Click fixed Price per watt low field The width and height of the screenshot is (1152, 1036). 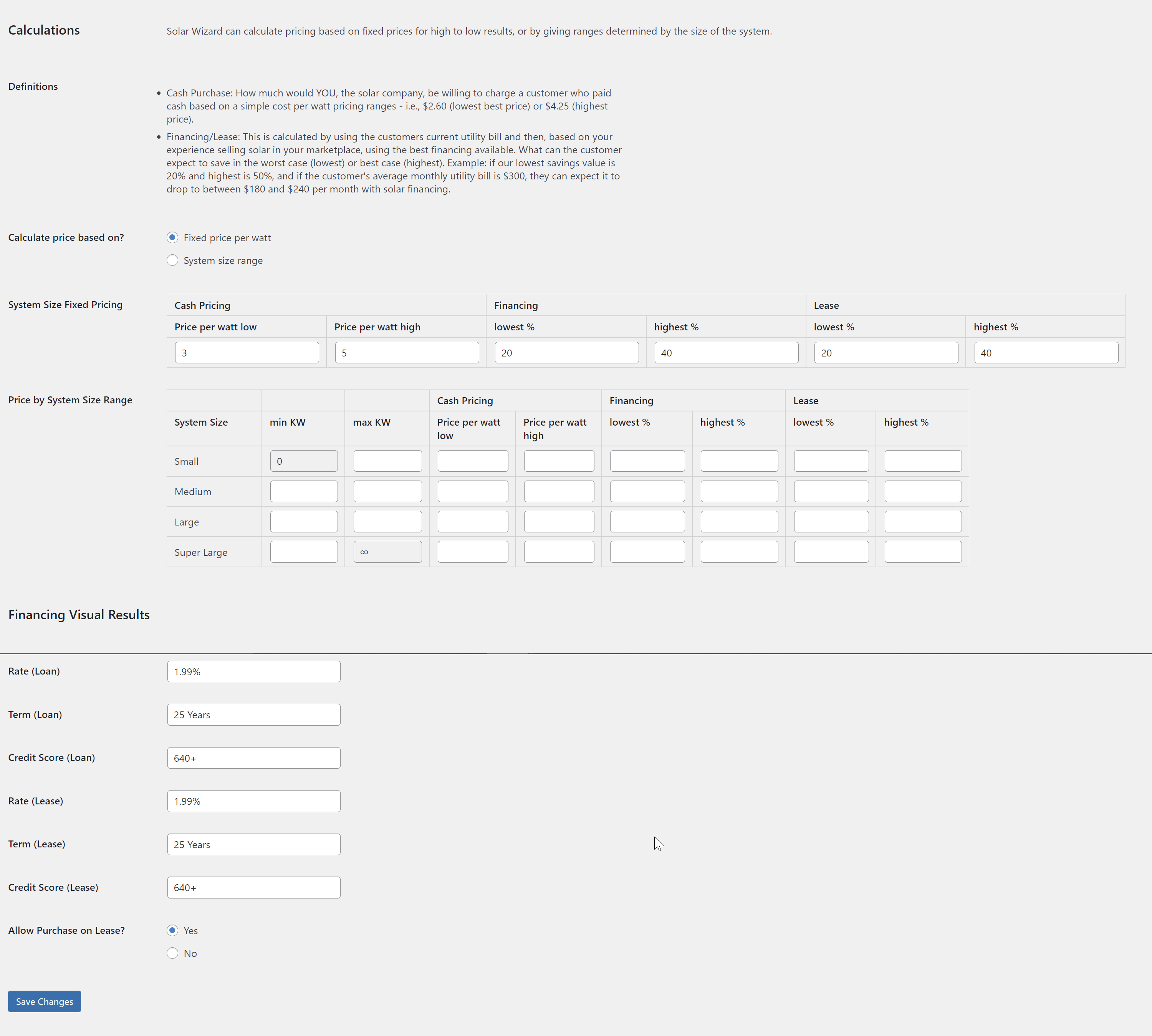(246, 353)
